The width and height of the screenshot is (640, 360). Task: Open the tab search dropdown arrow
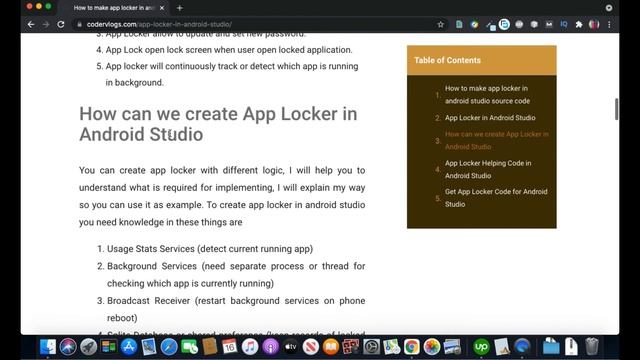(609, 8)
